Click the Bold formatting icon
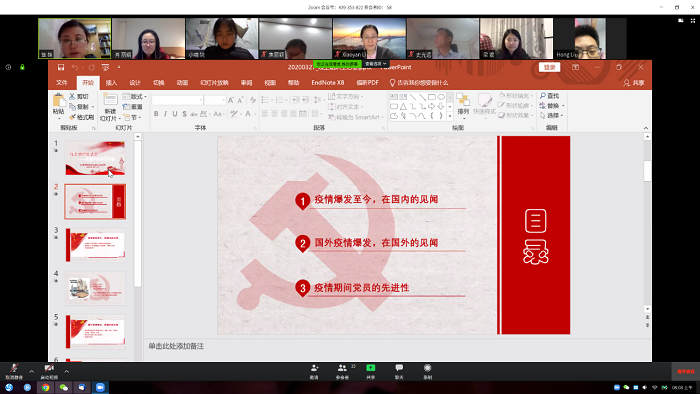Viewport: 700px width, 394px height. click(x=156, y=114)
